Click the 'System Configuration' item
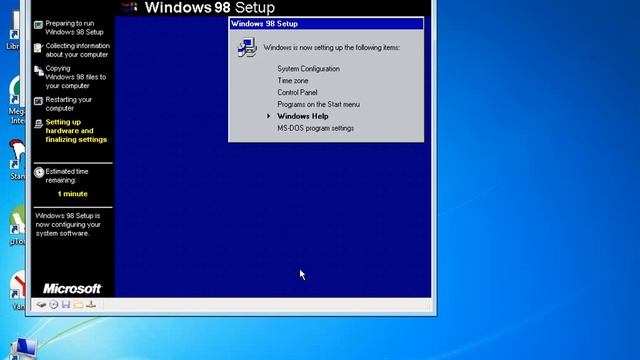The width and height of the screenshot is (640, 360). tap(309, 69)
